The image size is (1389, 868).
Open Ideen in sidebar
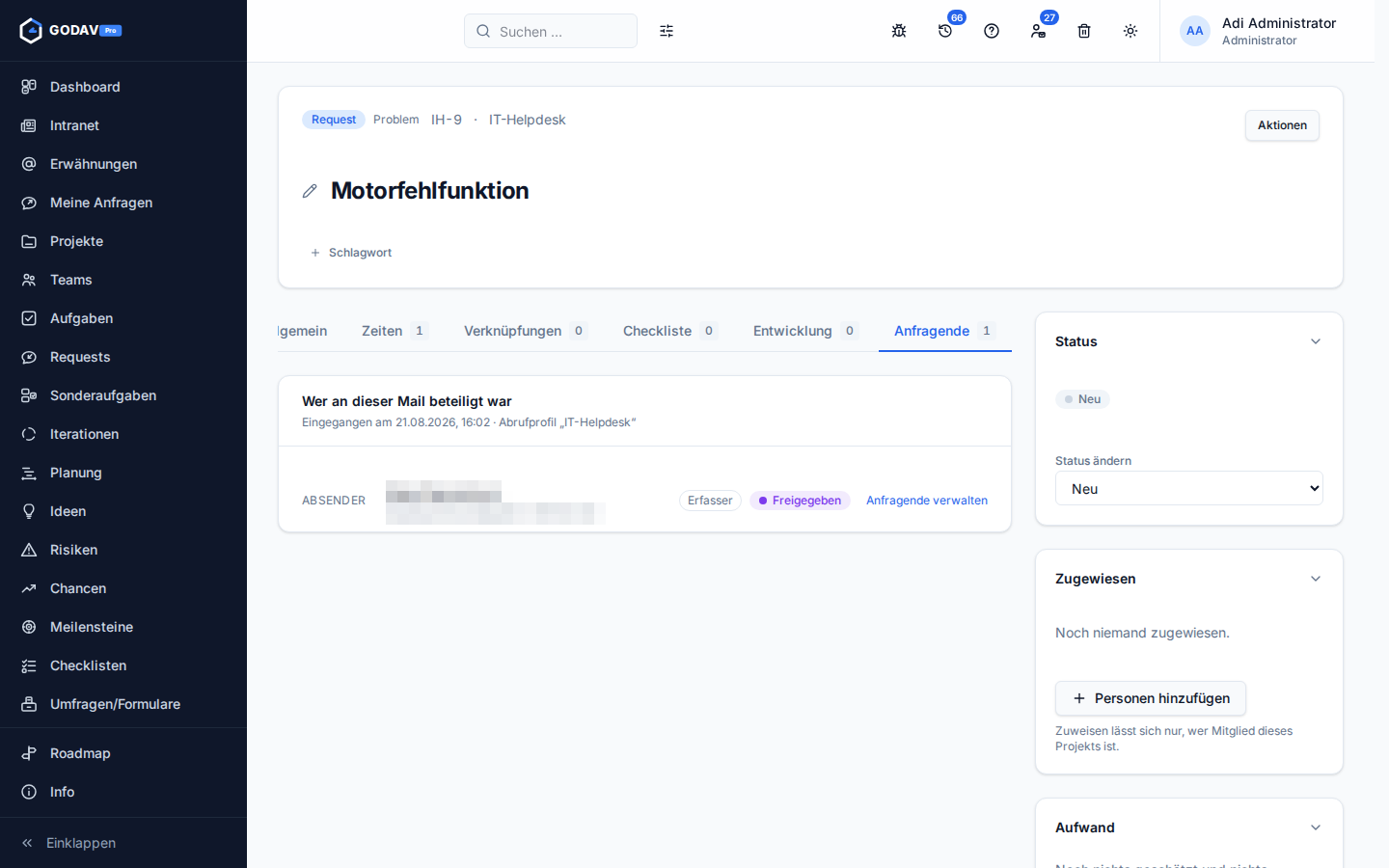click(123, 511)
